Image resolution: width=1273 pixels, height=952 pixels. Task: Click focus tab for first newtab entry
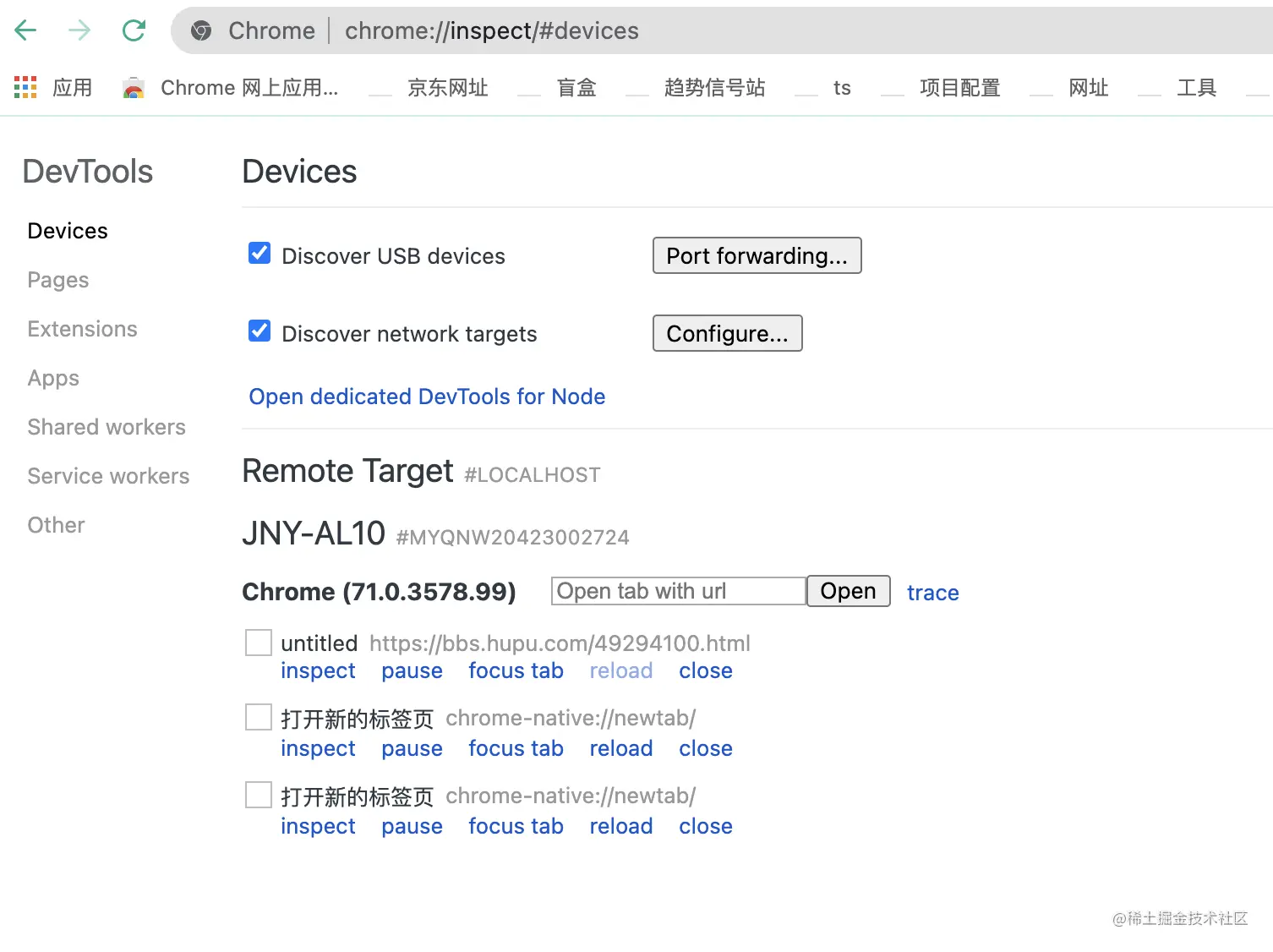pos(516,748)
